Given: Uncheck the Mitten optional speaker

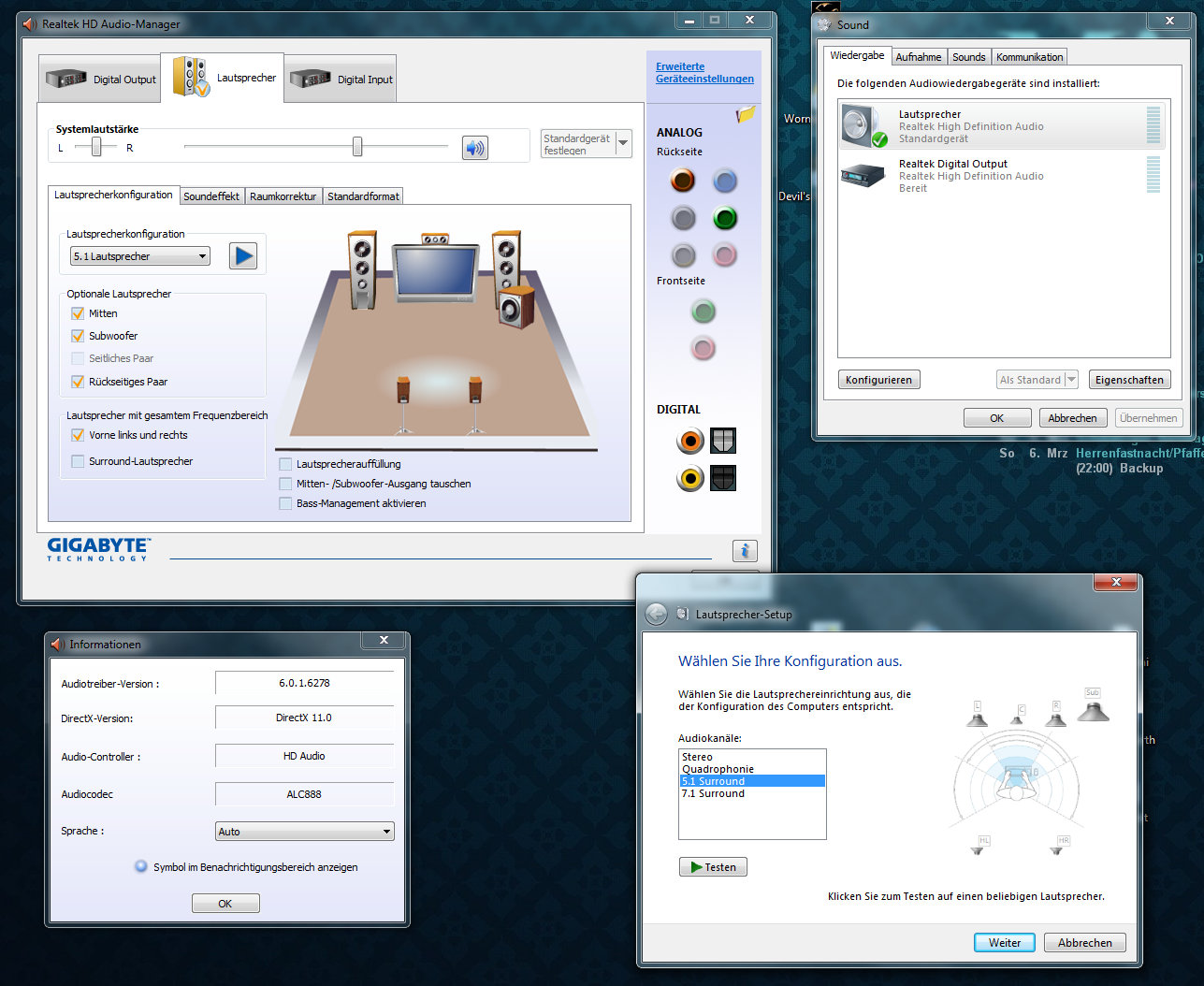Looking at the screenshot, I should (78, 313).
